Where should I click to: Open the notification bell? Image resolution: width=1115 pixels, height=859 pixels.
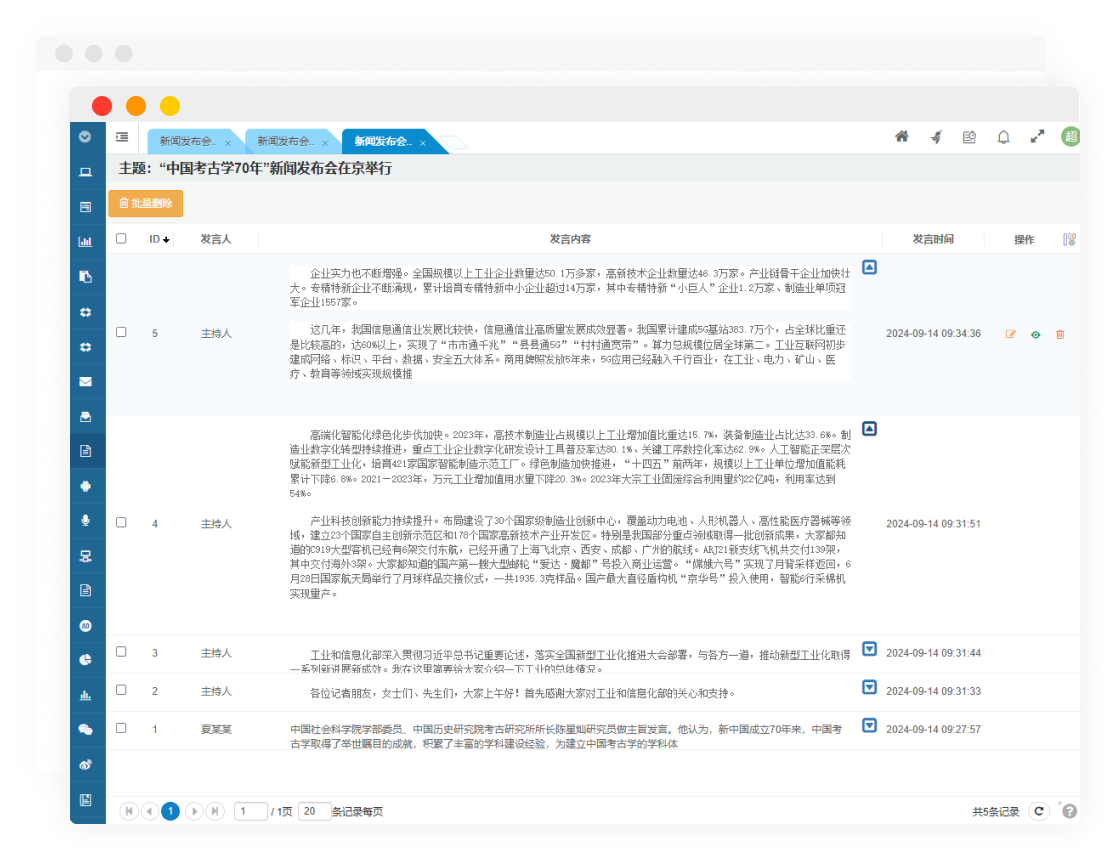(x=1003, y=137)
